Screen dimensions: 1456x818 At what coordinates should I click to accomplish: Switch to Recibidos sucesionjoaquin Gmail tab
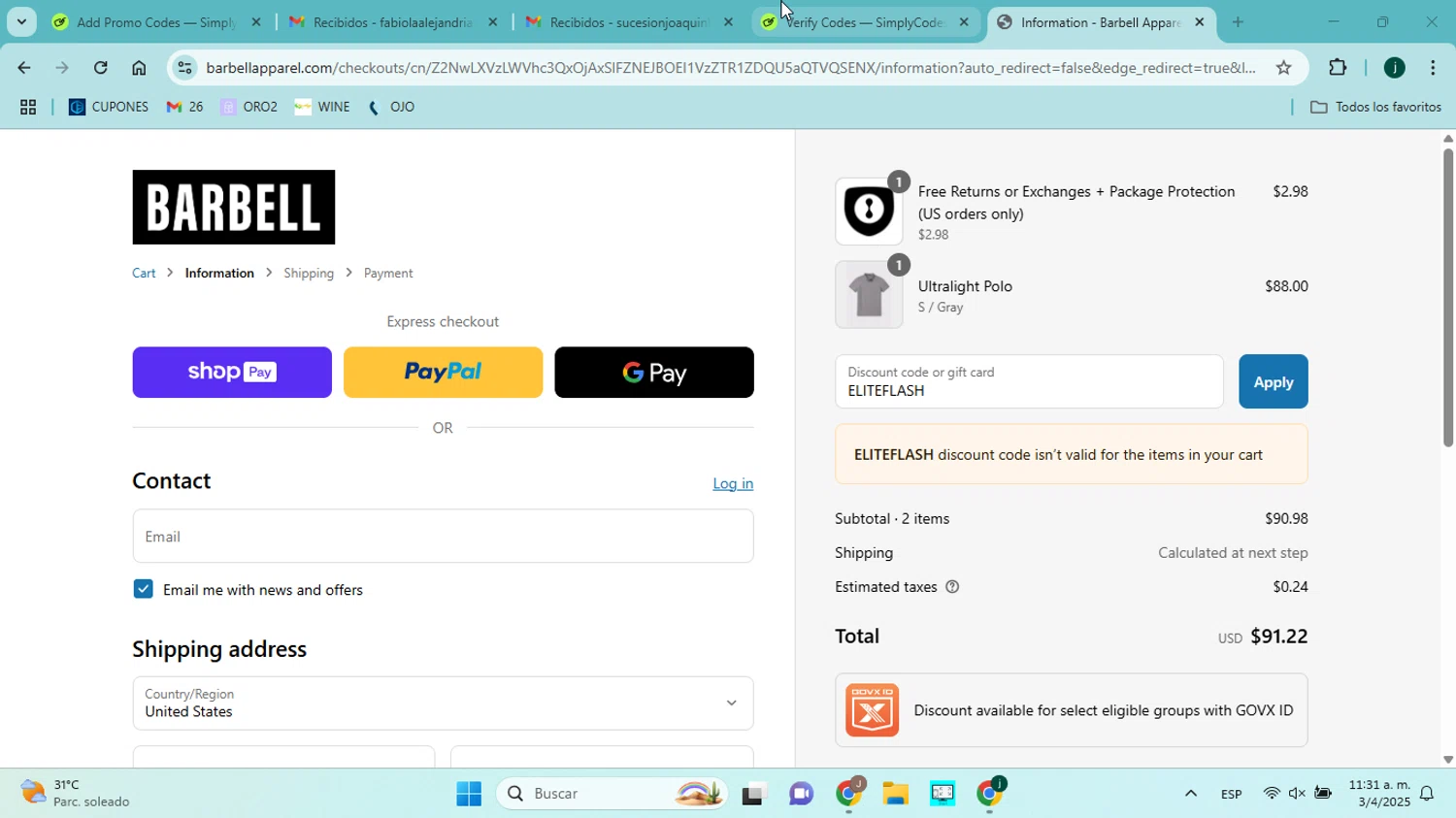click(x=629, y=21)
